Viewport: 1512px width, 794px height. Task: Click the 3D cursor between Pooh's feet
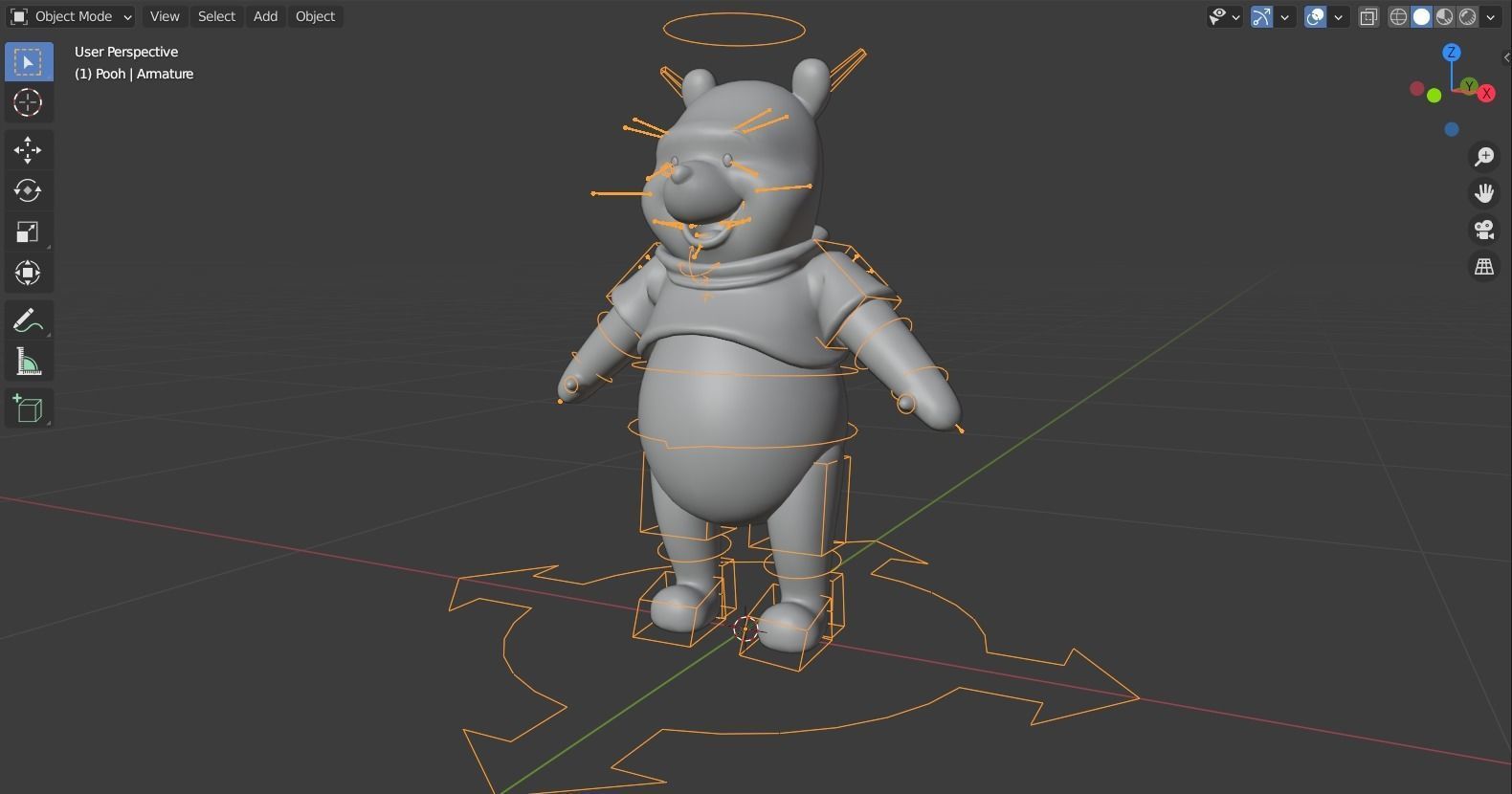pyautogui.click(x=745, y=628)
